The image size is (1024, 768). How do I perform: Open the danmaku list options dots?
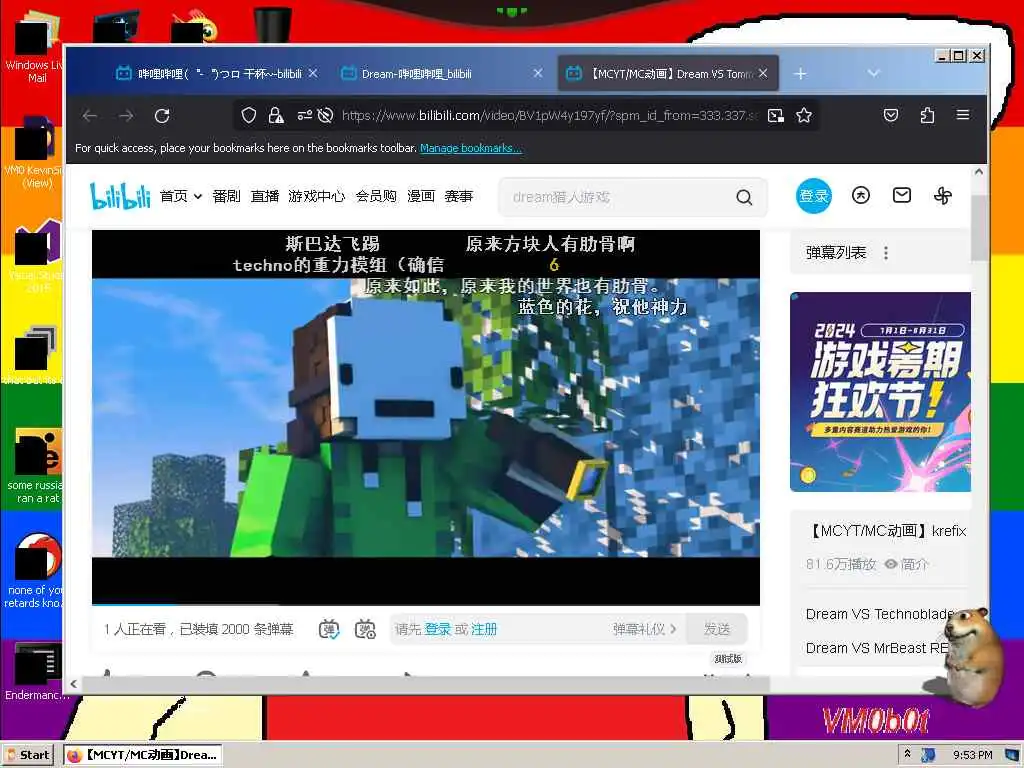(x=886, y=253)
